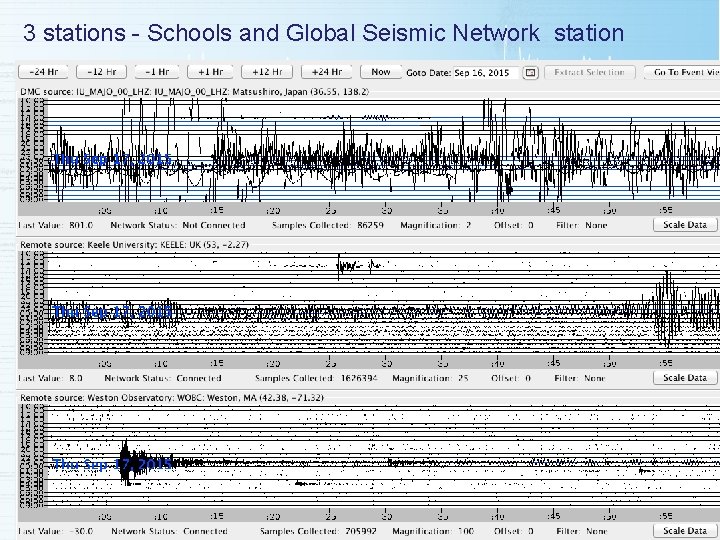Click Samples Collected 86259 value

pyautogui.click(x=370, y=225)
